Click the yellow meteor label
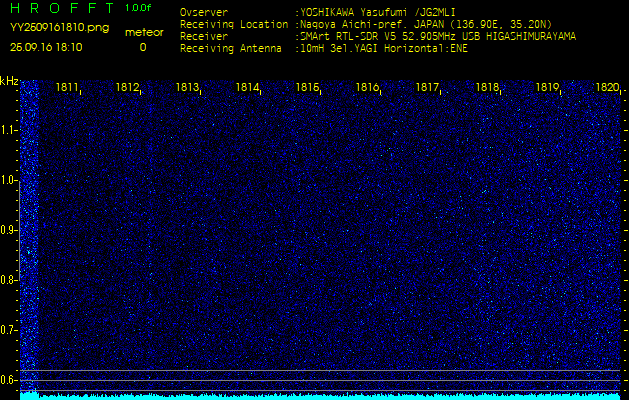 tap(142, 33)
